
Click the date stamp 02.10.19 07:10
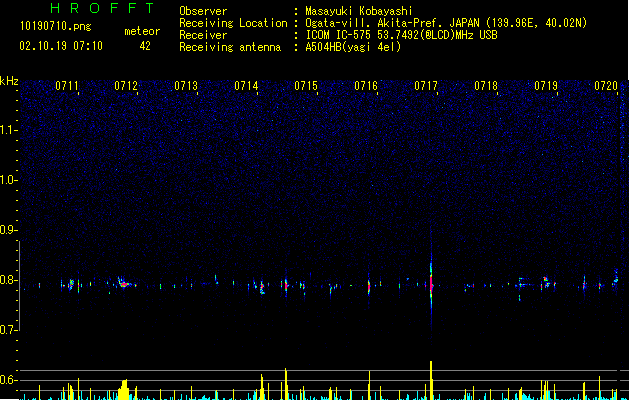61,46
